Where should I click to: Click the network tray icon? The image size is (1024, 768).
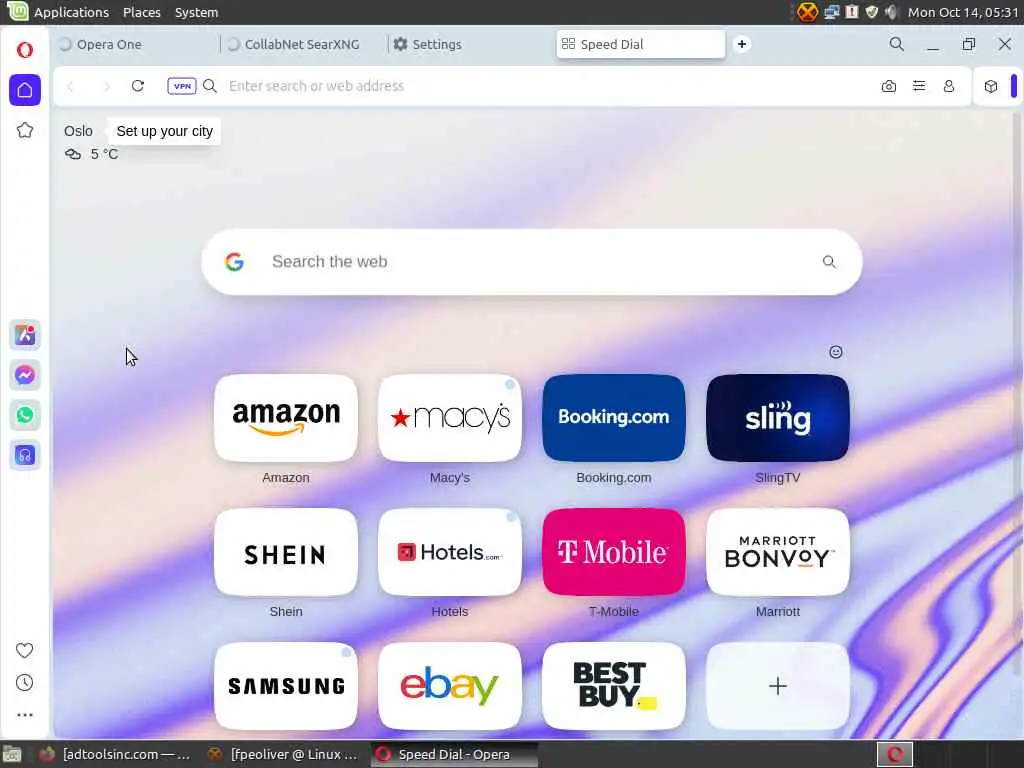pyautogui.click(x=831, y=12)
